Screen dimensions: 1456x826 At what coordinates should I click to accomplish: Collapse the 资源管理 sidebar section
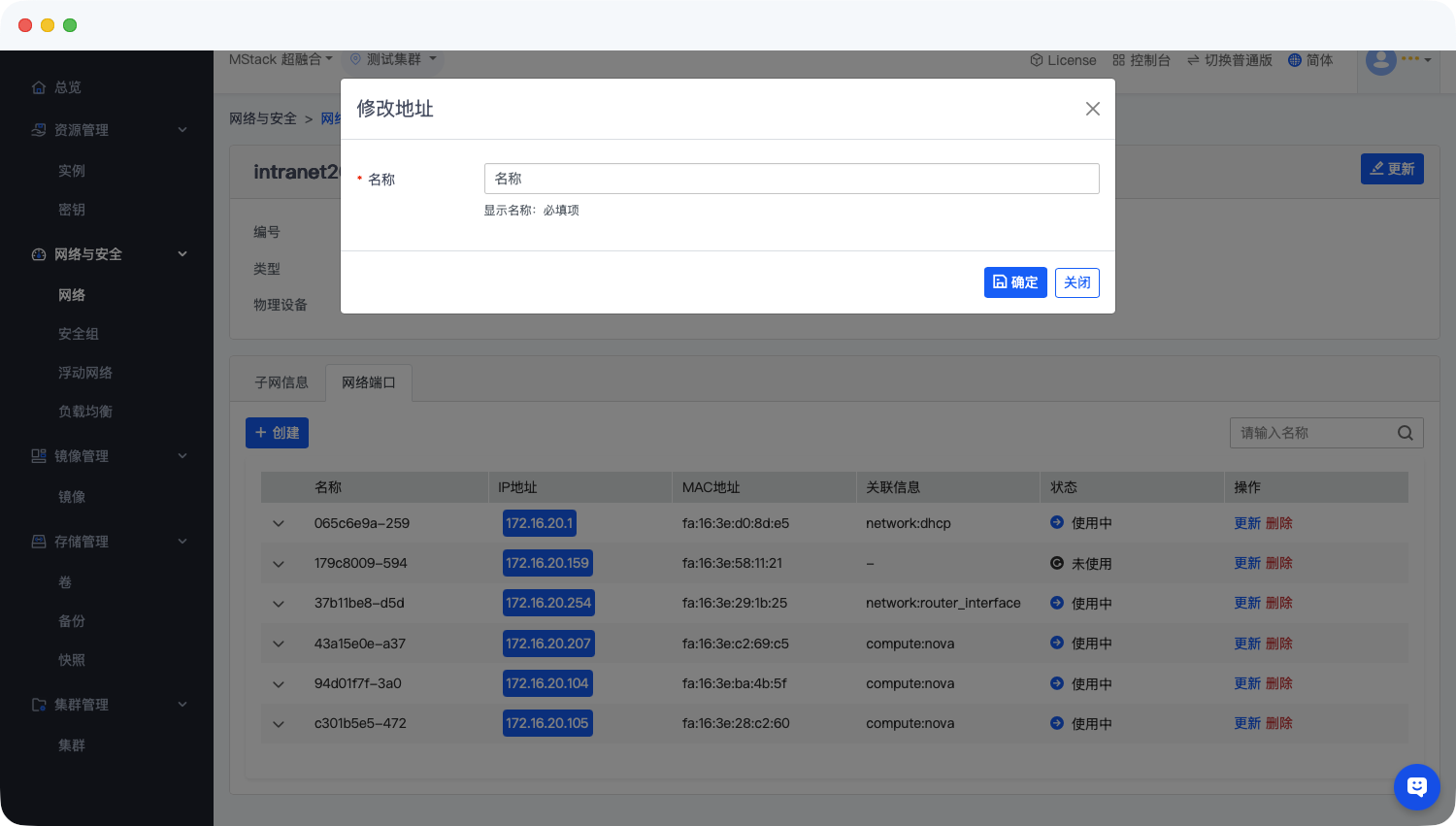click(x=182, y=130)
